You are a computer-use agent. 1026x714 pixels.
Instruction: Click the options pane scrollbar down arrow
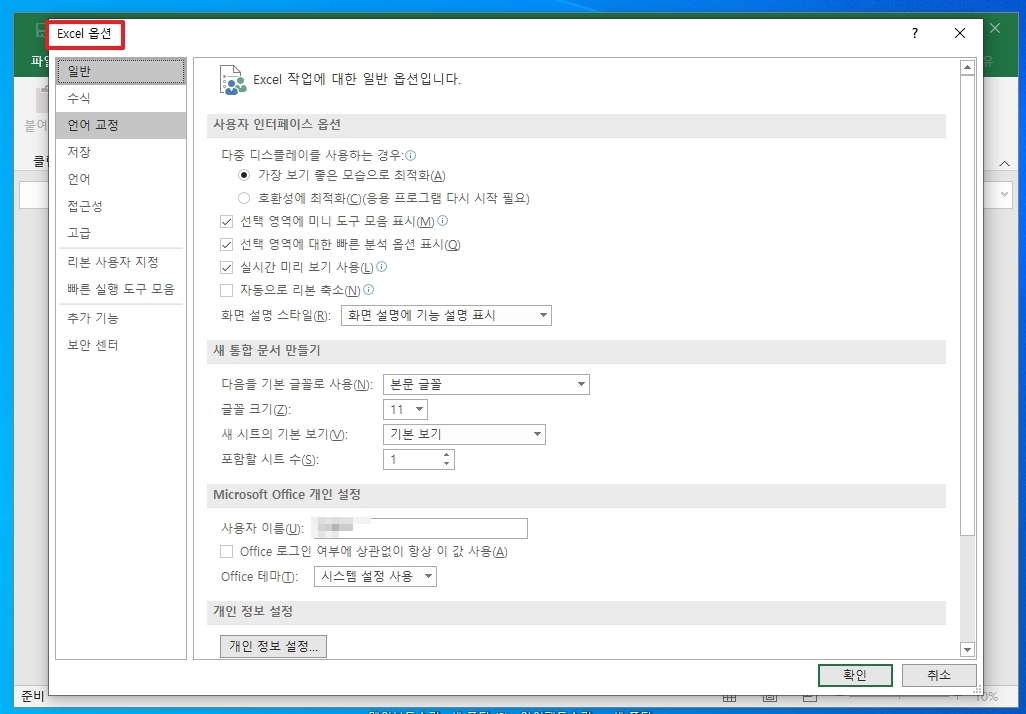pyautogui.click(x=967, y=649)
